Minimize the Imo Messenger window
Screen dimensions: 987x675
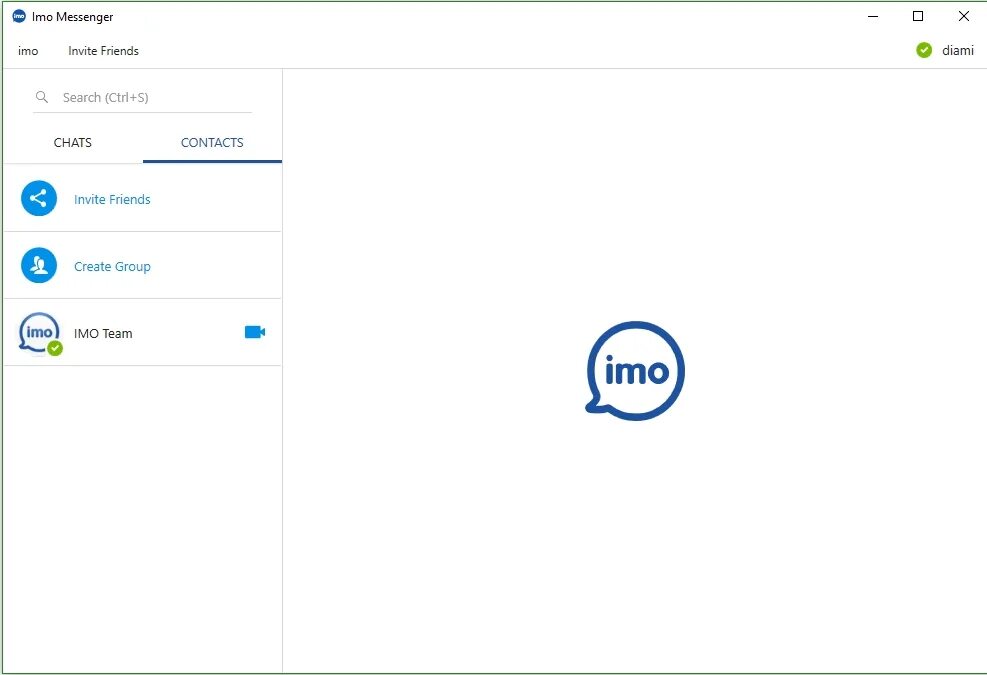coord(873,16)
